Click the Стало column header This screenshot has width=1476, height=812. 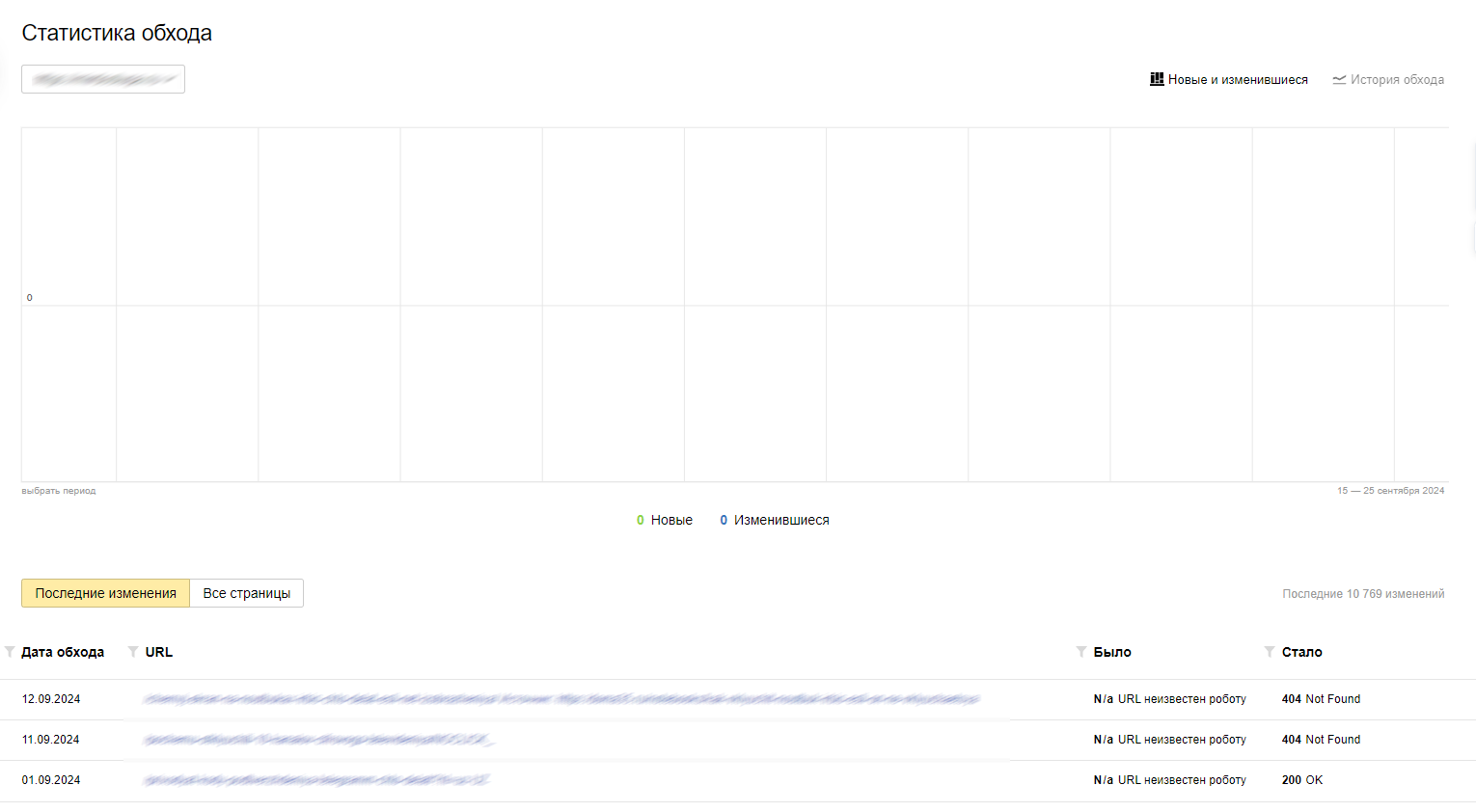tap(1301, 652)
